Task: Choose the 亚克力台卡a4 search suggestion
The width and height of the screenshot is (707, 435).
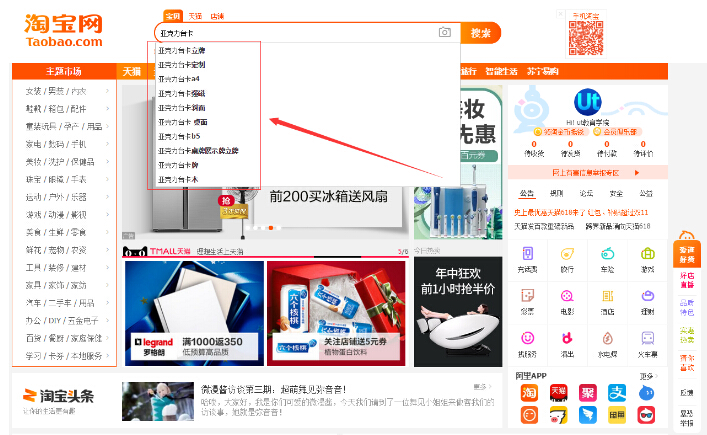Action: 179,78
